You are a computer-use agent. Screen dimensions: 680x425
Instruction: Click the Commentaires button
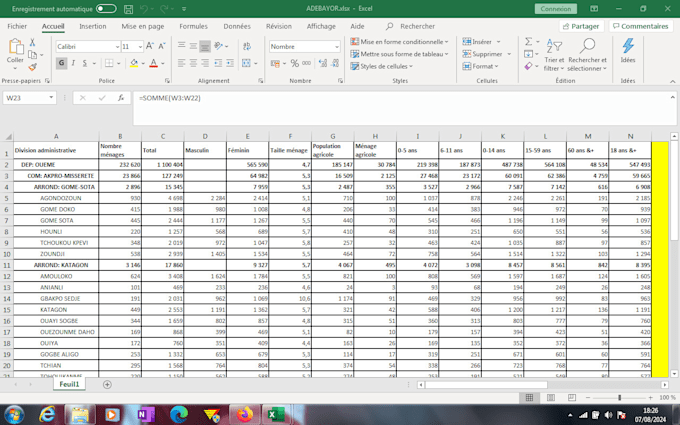coord(641,26)
